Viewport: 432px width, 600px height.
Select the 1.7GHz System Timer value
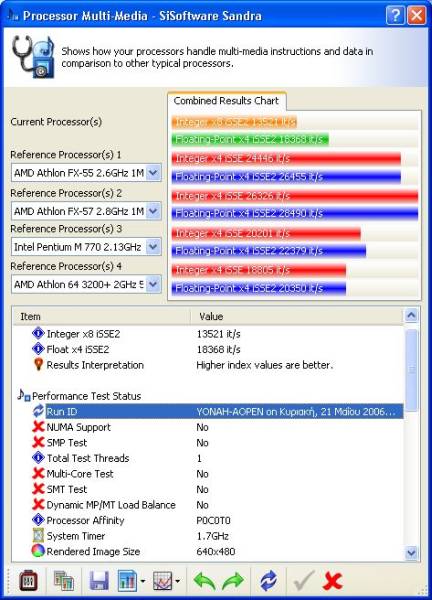[x=213, y=536]
